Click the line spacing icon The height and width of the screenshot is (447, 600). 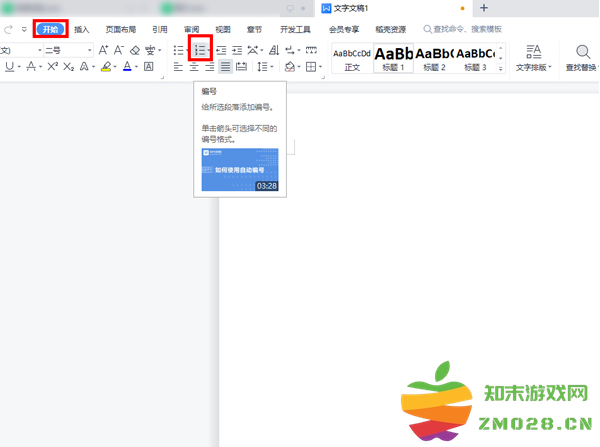(262, 67)
